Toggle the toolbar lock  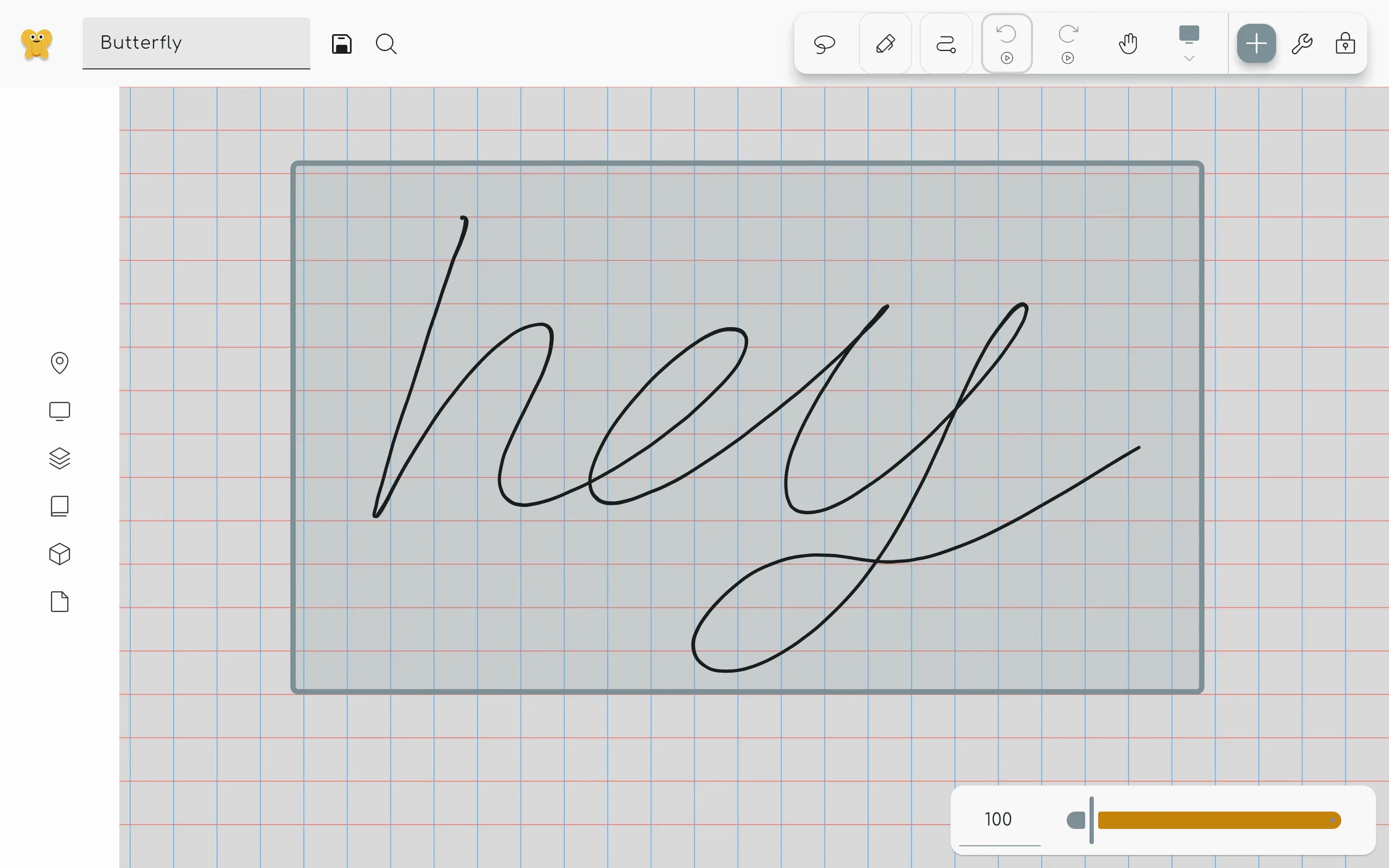pos(1345,43)
